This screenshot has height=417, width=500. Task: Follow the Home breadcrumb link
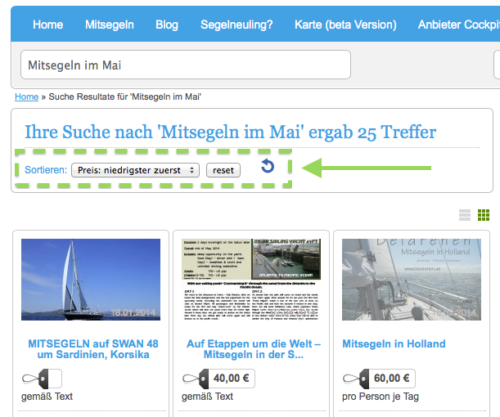pyautogui.click(x=26, y=97)
